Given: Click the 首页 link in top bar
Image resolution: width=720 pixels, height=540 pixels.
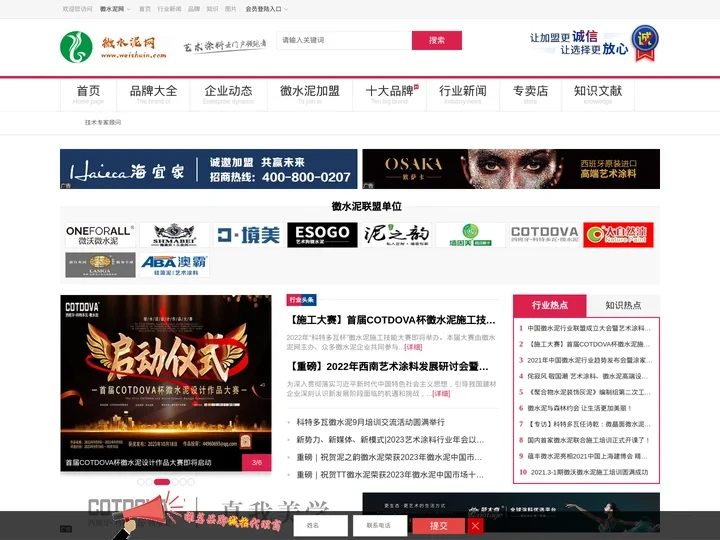Looking at the screenshot, I should 145,9.
